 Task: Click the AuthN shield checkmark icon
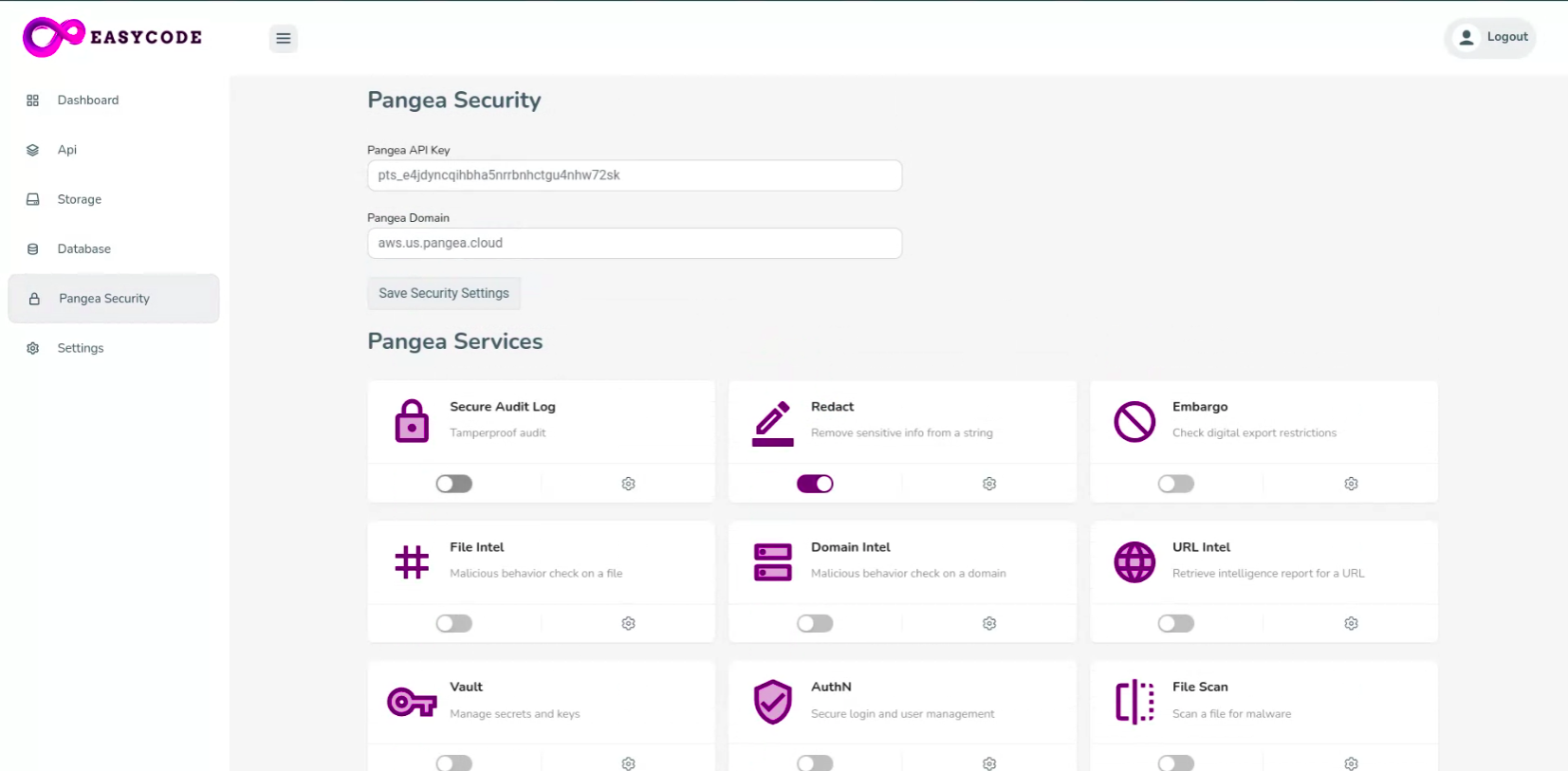coord(773,702)
